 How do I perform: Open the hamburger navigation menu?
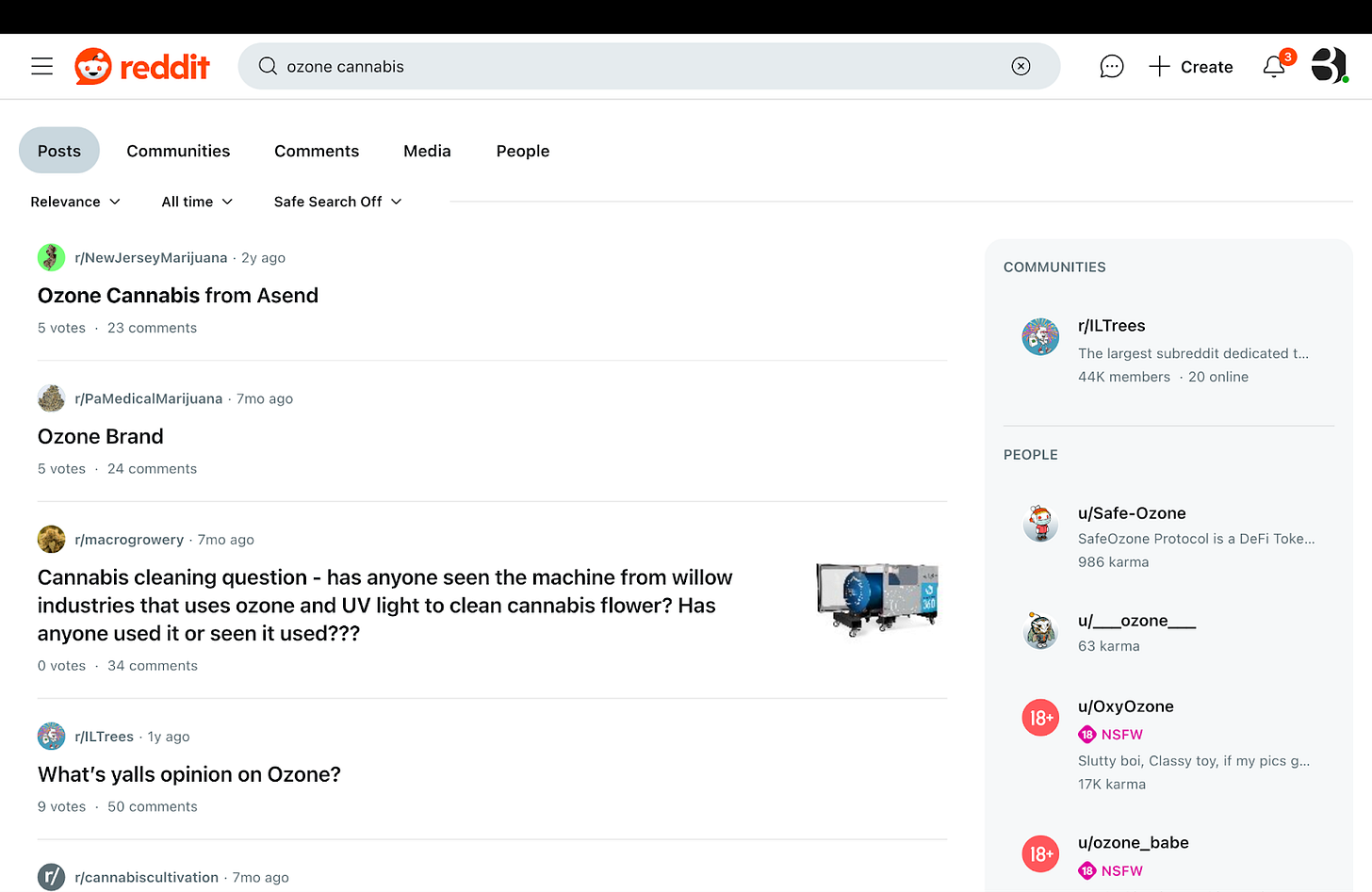click(x=41, y=66)
